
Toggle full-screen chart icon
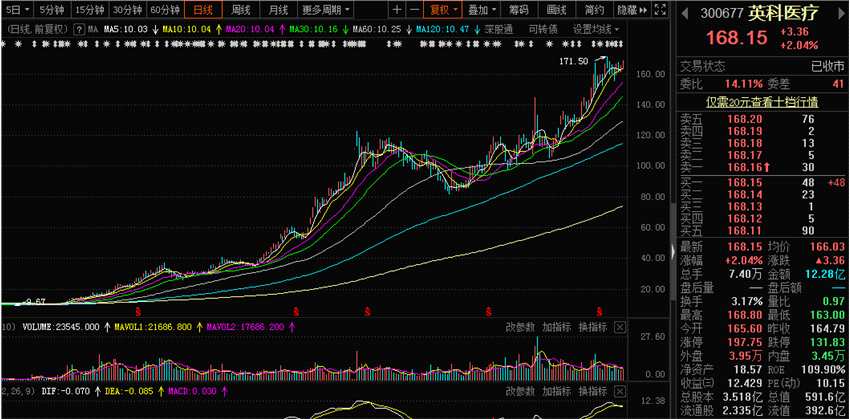point(659,9)
